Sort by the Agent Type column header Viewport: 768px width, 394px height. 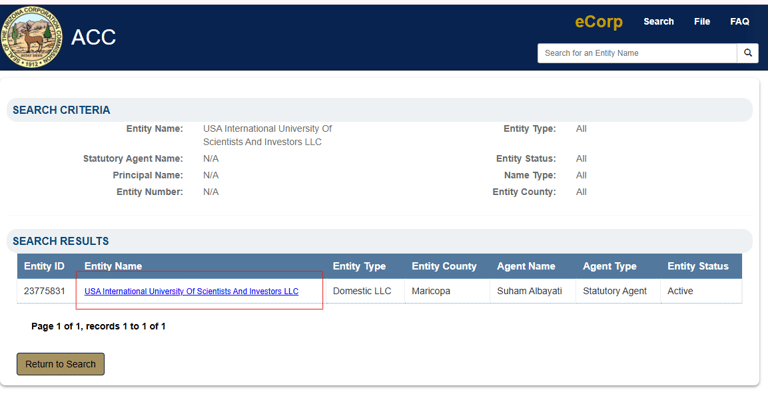tap(609, 266)
